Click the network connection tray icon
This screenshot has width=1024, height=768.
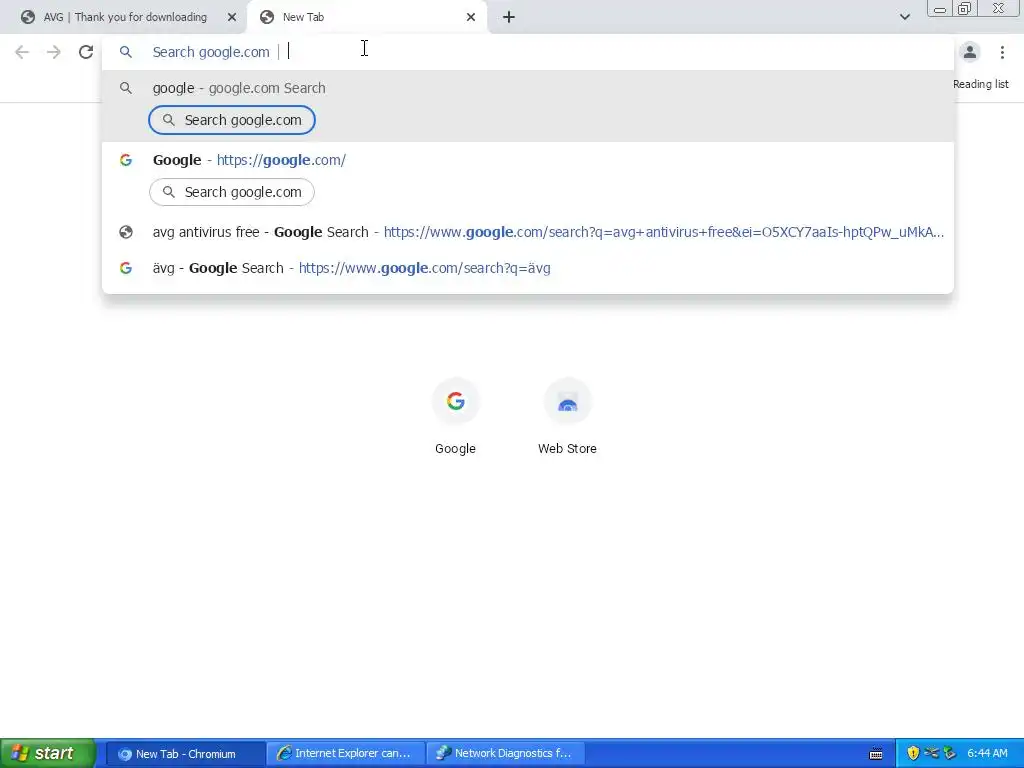[x=931, y=753]
